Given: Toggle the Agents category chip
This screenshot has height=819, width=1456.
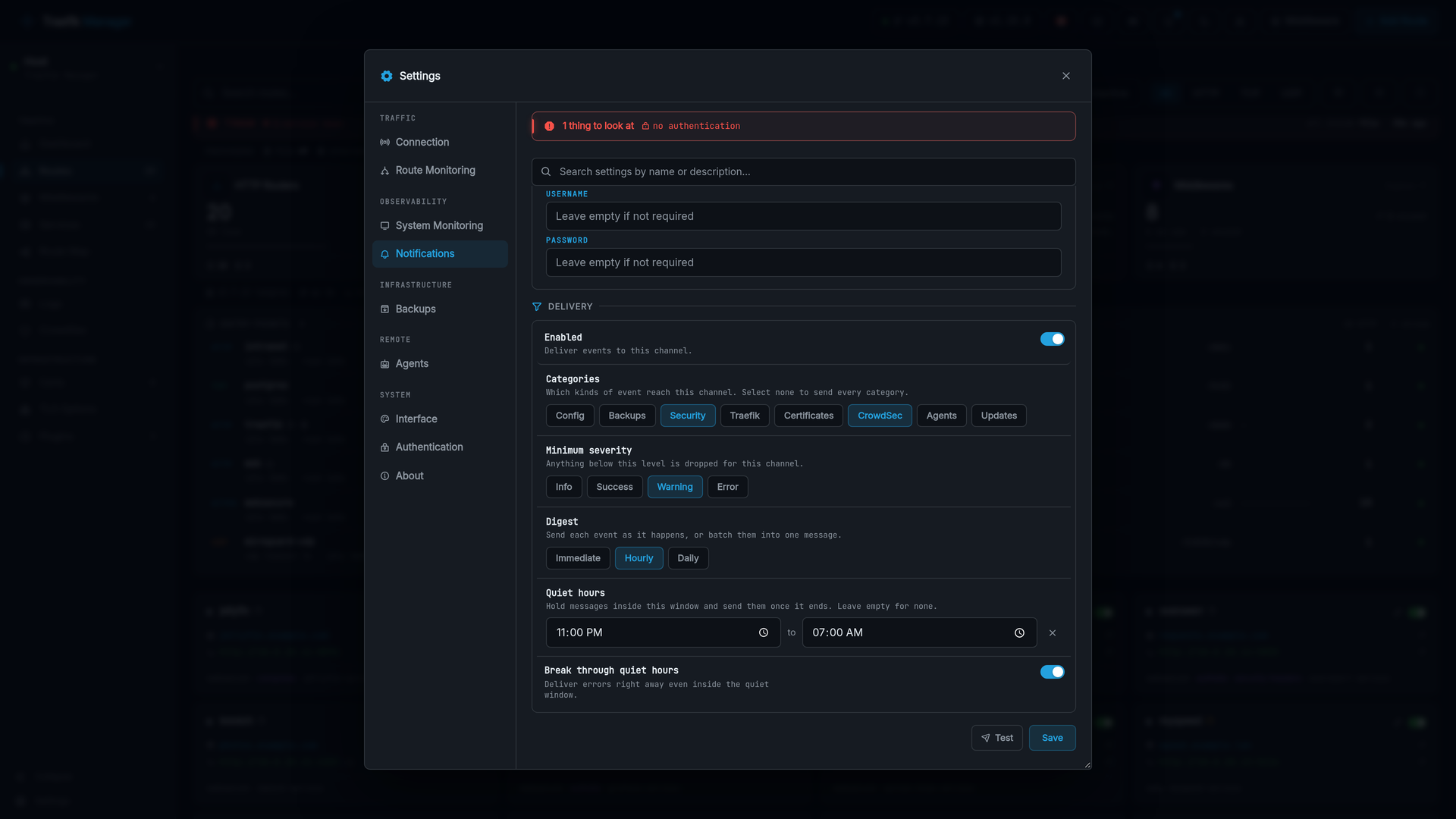Looking at the screenshot, I should tap(941, 416).
